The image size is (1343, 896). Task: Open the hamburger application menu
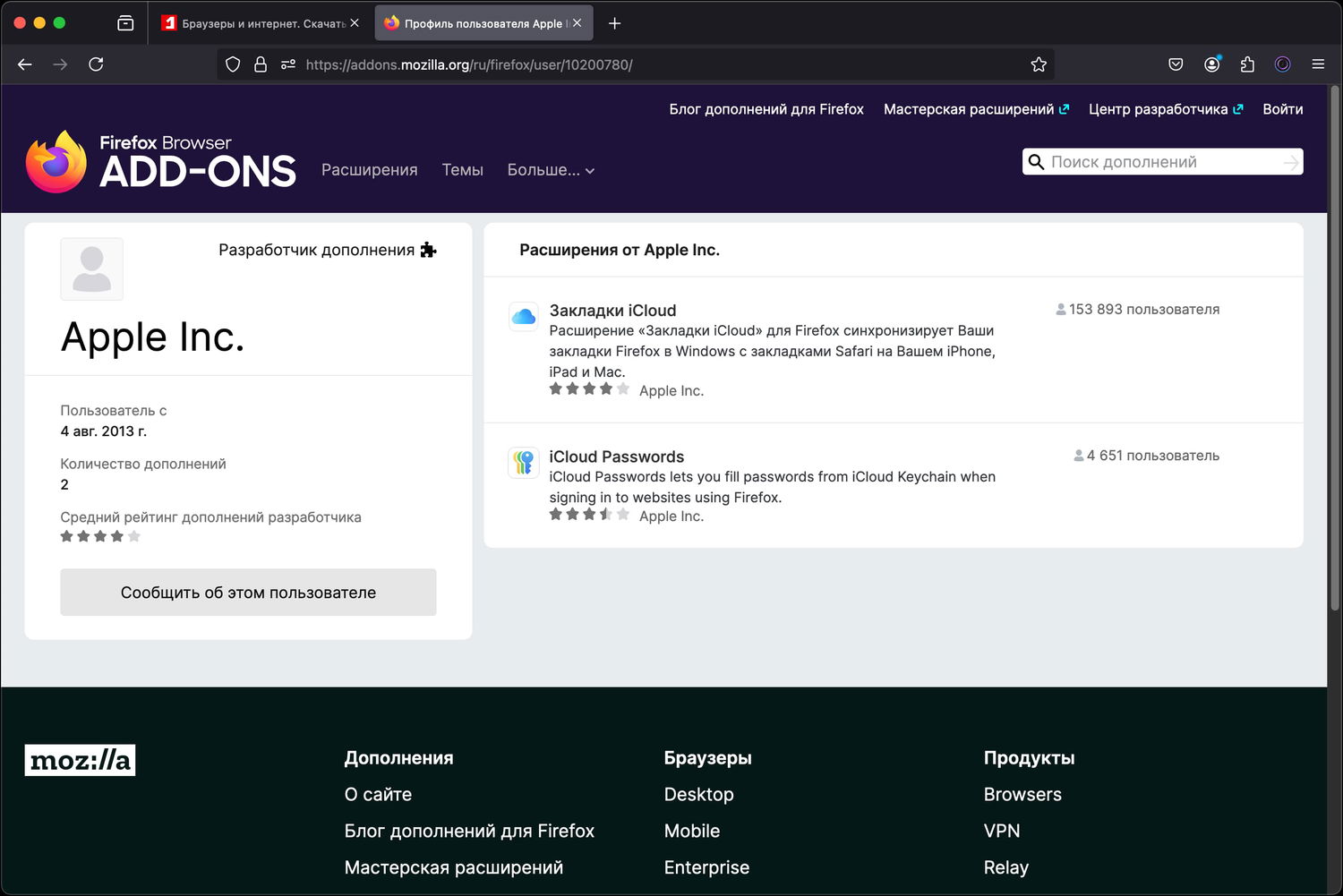(x=1318, y=64)
